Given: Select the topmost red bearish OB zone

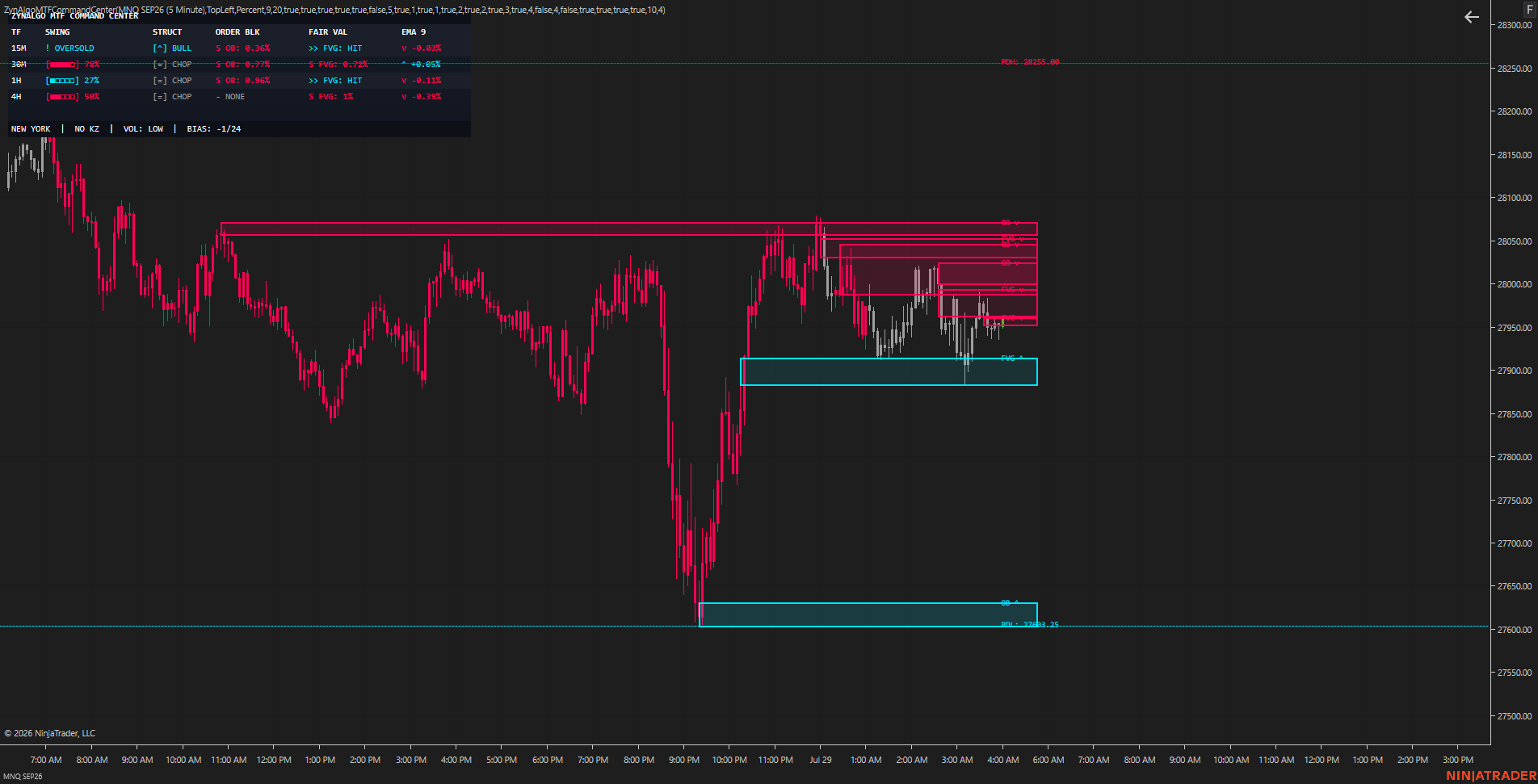Looking at the screenshot, I should pyautogui.click(x=628, y=229).
